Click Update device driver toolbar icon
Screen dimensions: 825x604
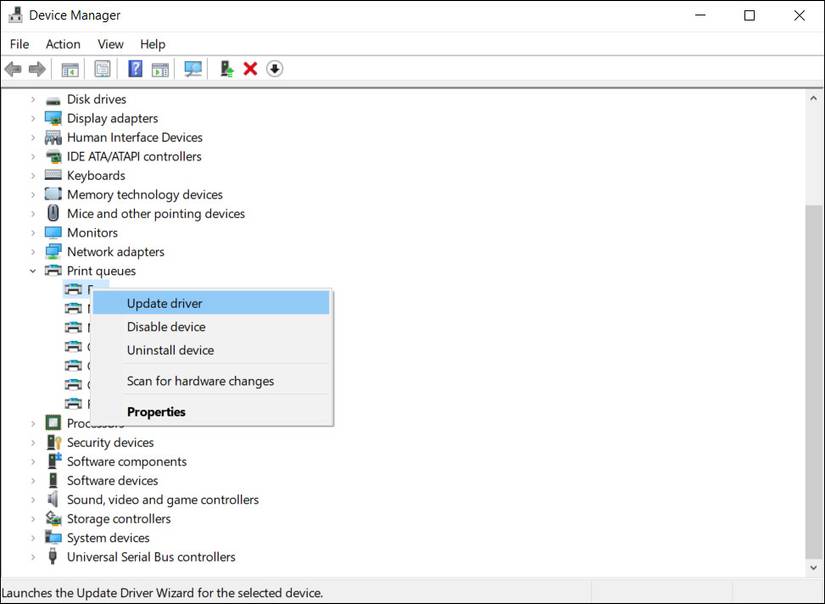227,69
